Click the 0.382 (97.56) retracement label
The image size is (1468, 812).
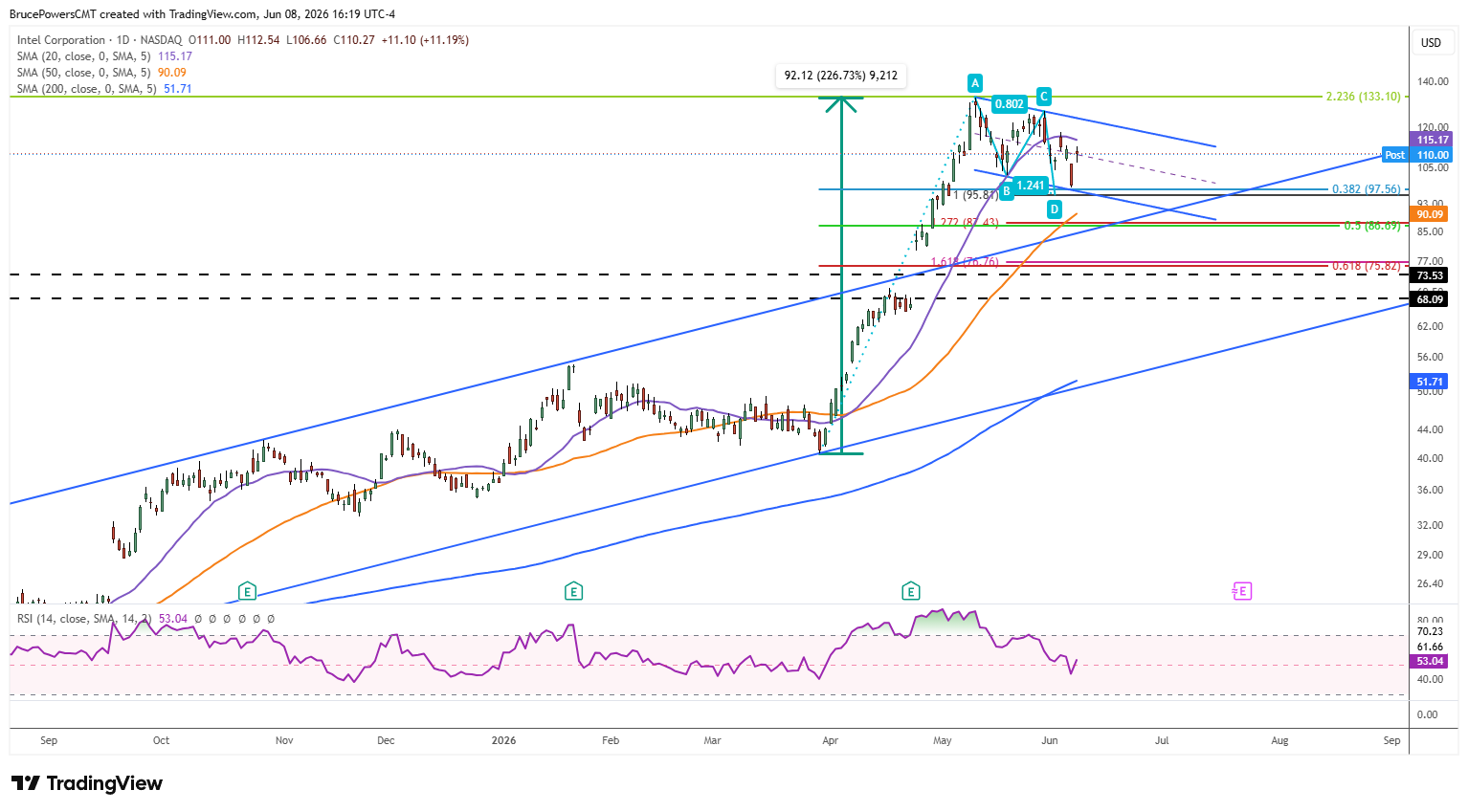coord(1367,189)
